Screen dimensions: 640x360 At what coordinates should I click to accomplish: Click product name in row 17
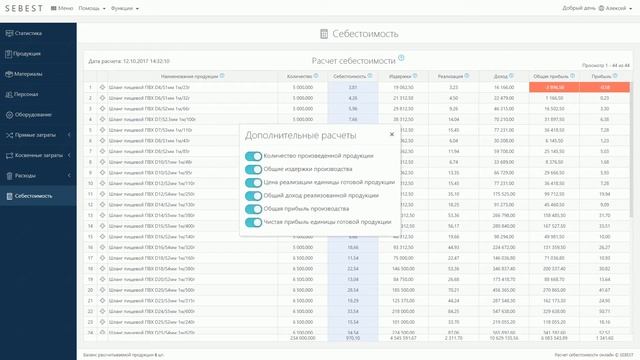151,258
